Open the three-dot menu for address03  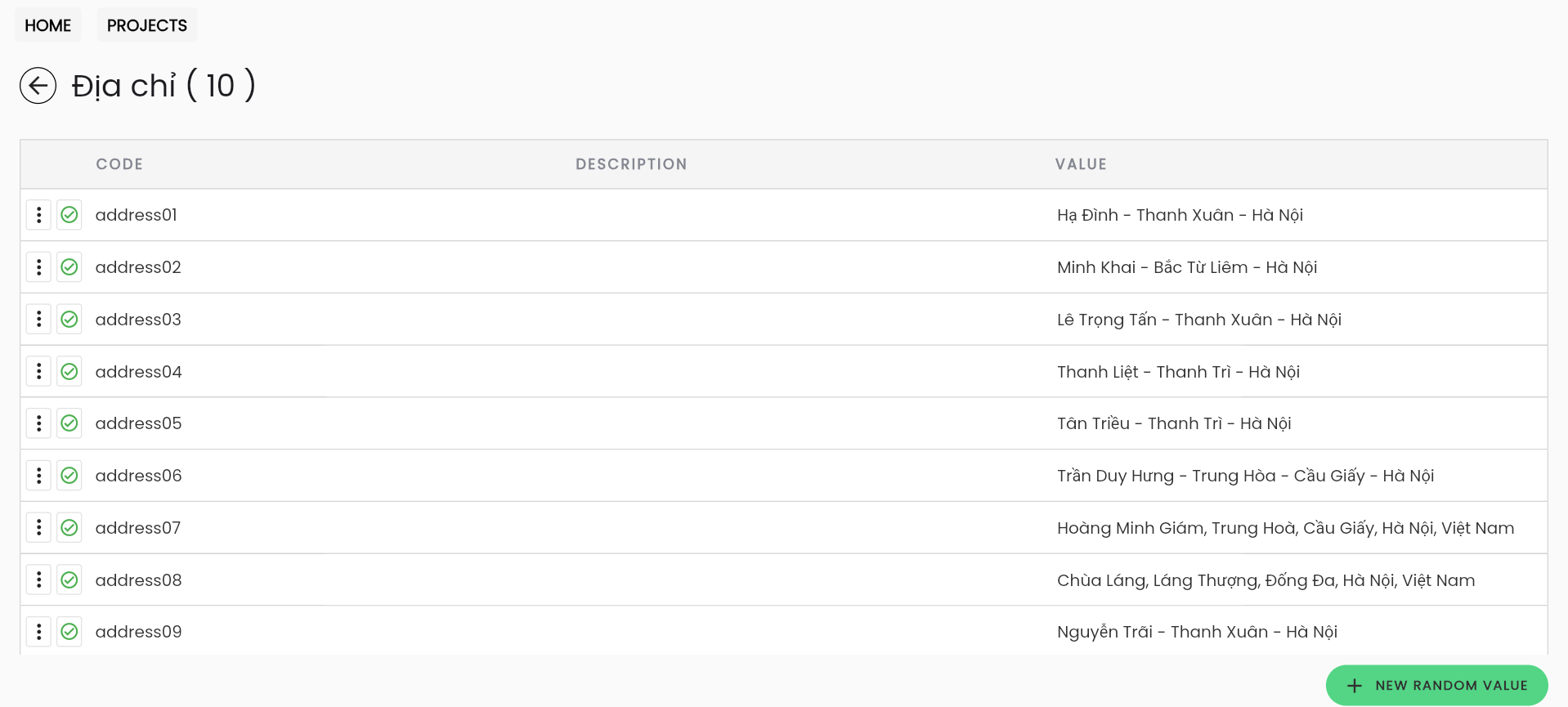pos(38,320)
